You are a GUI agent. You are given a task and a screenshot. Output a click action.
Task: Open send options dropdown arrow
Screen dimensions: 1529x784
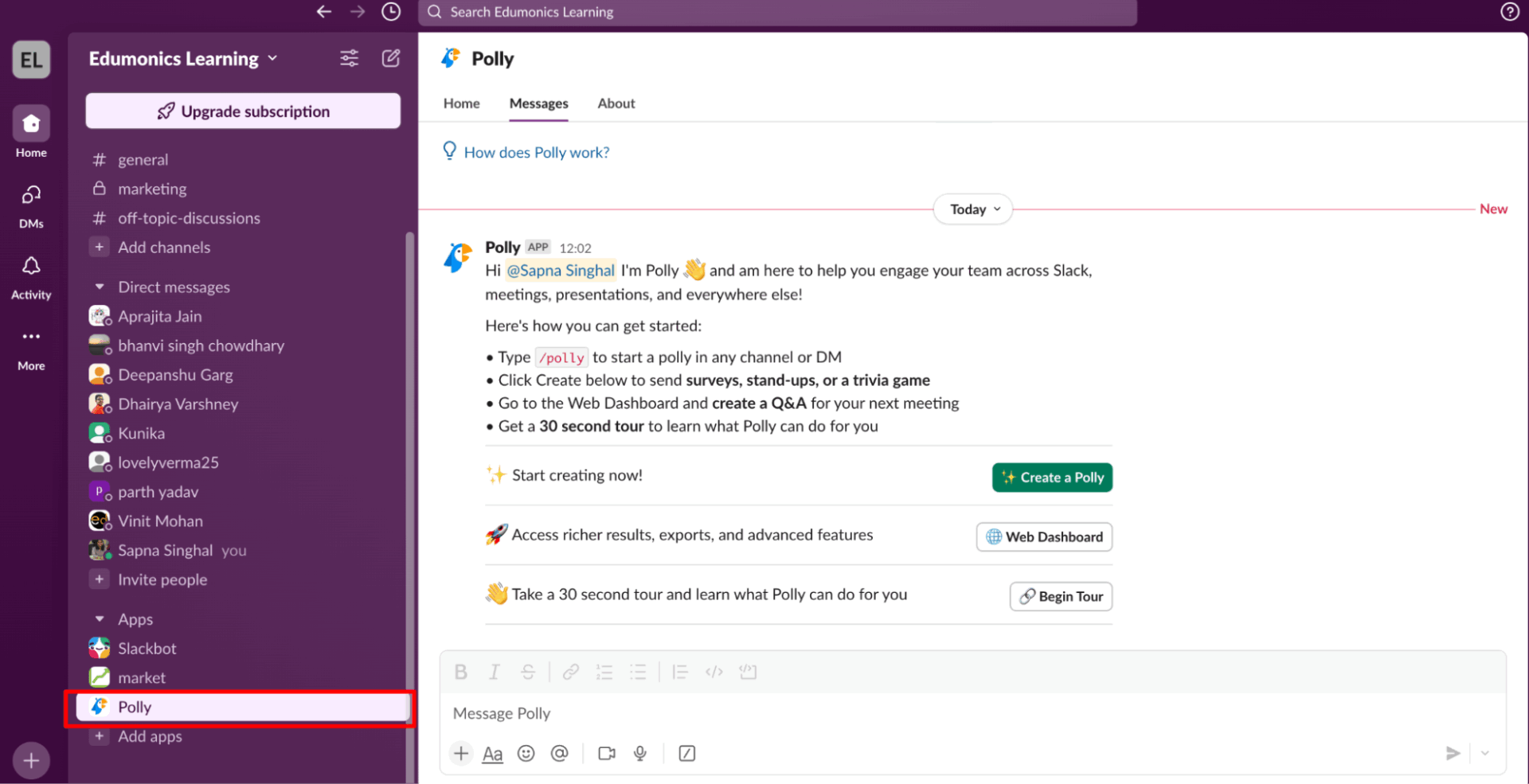pyautogui.click(x=1485, y=753)
